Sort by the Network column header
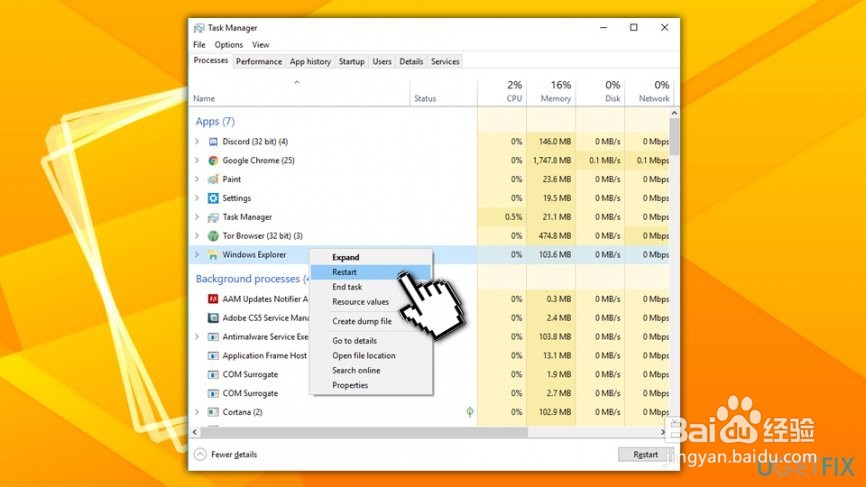Viewport: 866px width, 487px height. point(648,92)
